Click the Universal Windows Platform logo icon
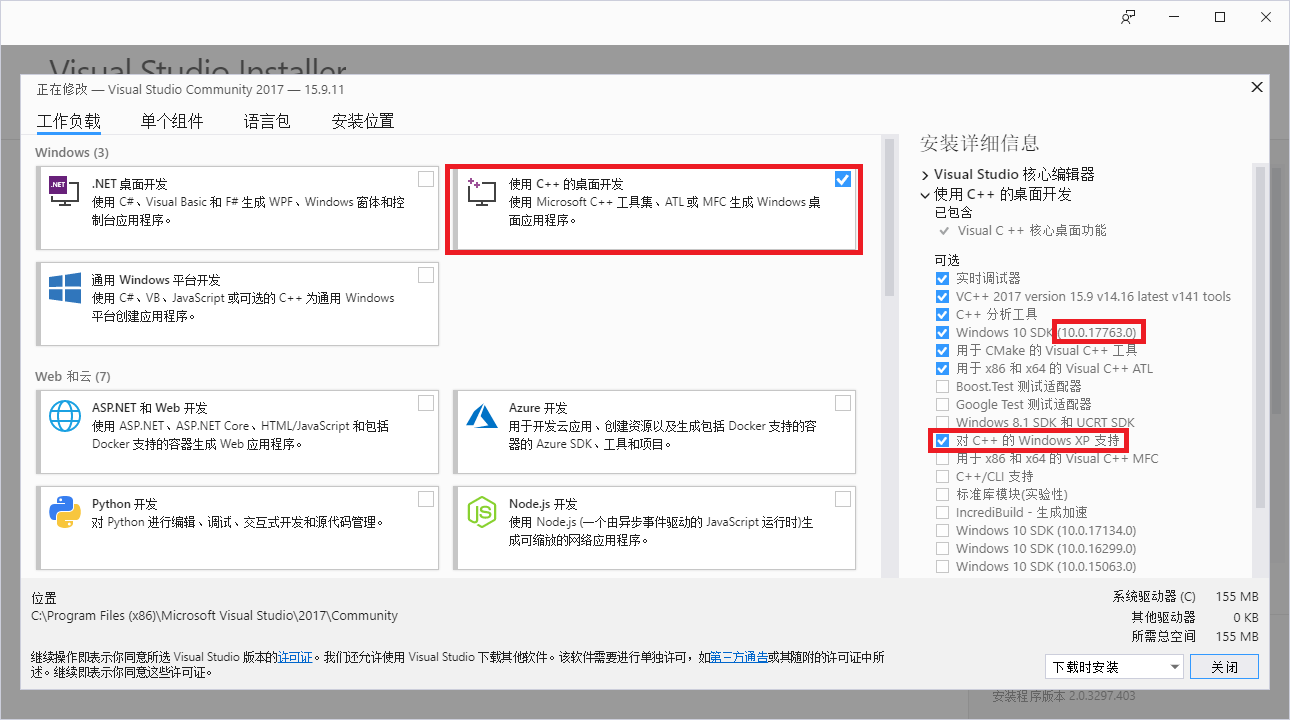 pyautogui.click(x=65, y=288)
